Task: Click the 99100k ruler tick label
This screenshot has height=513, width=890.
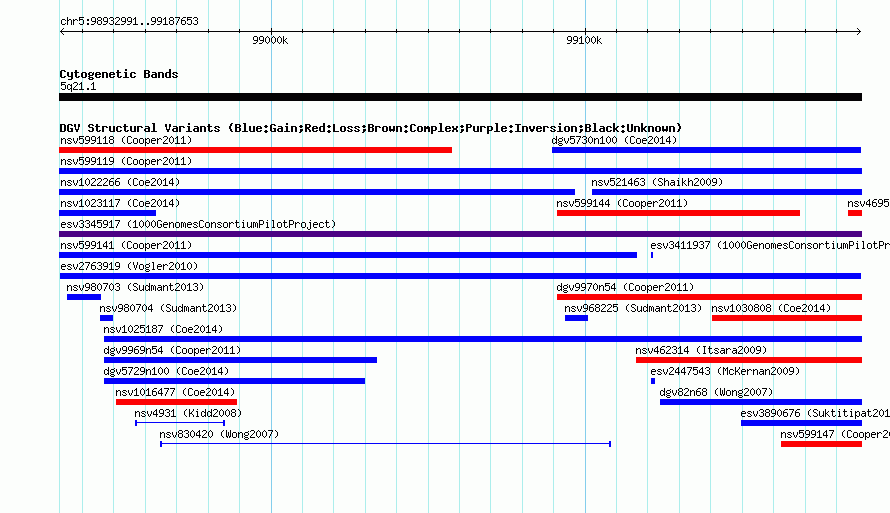Action: 584,40
